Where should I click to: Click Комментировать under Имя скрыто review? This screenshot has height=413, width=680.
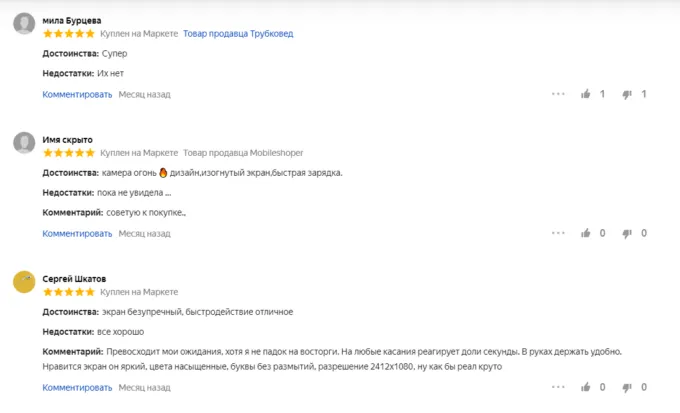point(77,233)
